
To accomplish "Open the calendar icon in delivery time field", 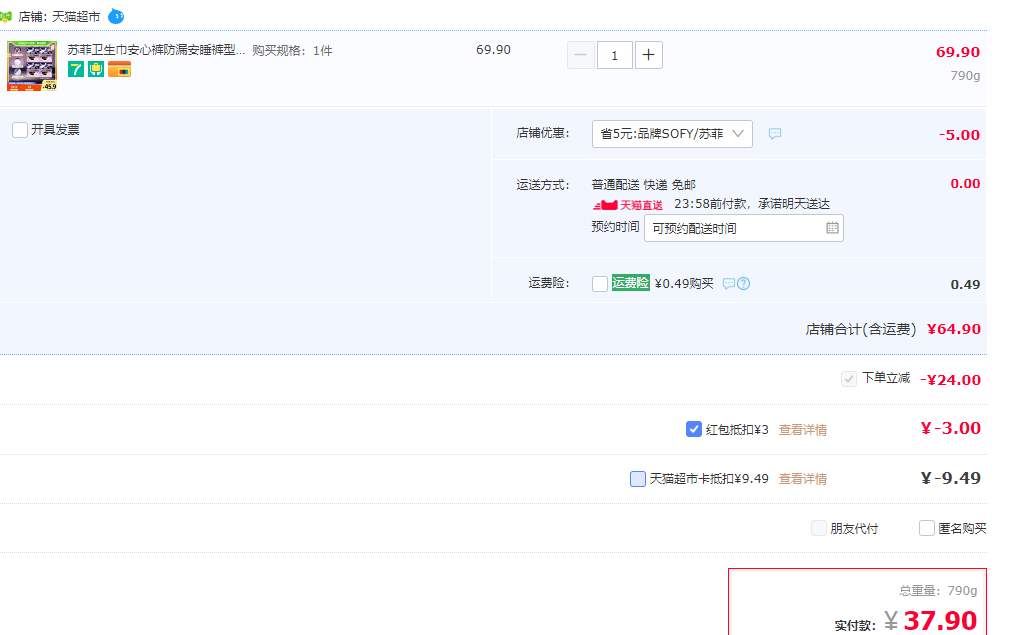I will (832, 228).
